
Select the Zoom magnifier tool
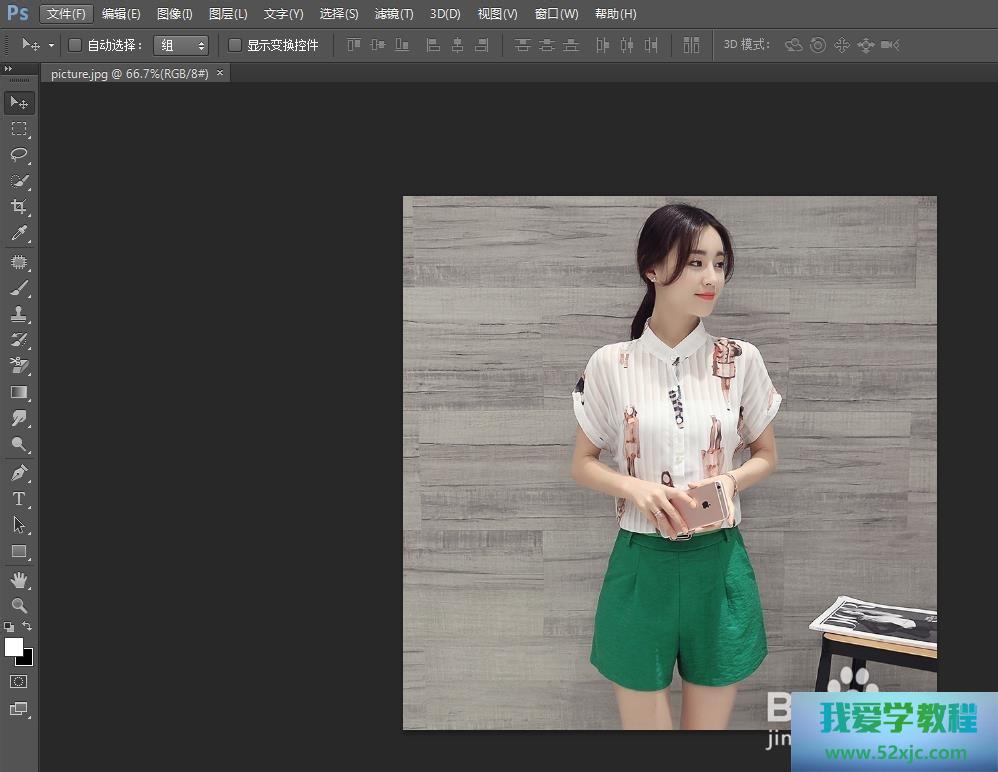point(19,605)
